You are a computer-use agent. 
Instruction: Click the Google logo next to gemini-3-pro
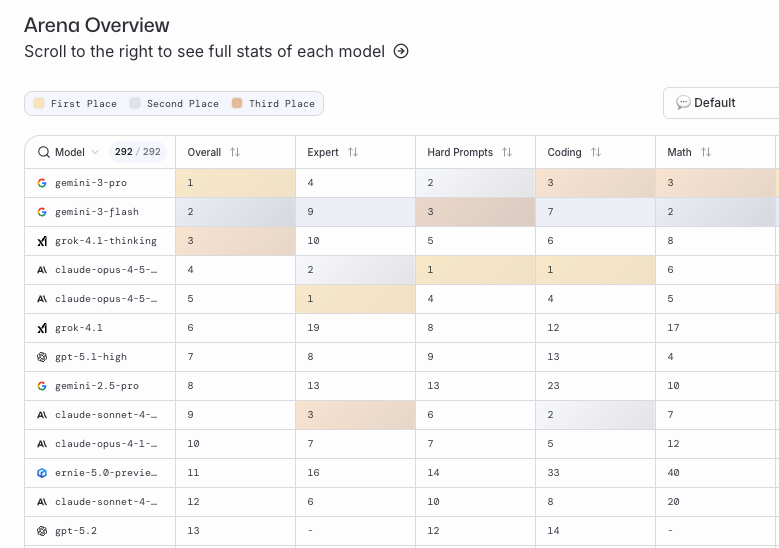click(42, 183)
